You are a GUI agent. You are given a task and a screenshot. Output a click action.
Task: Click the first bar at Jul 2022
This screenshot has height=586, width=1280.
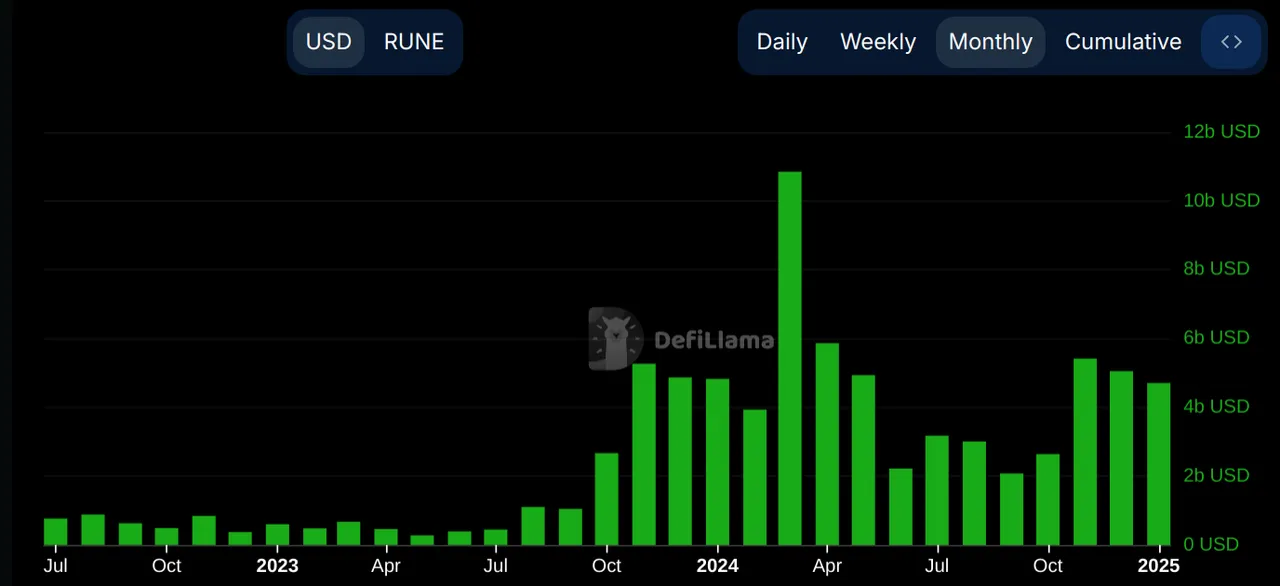tap(56, 532)
